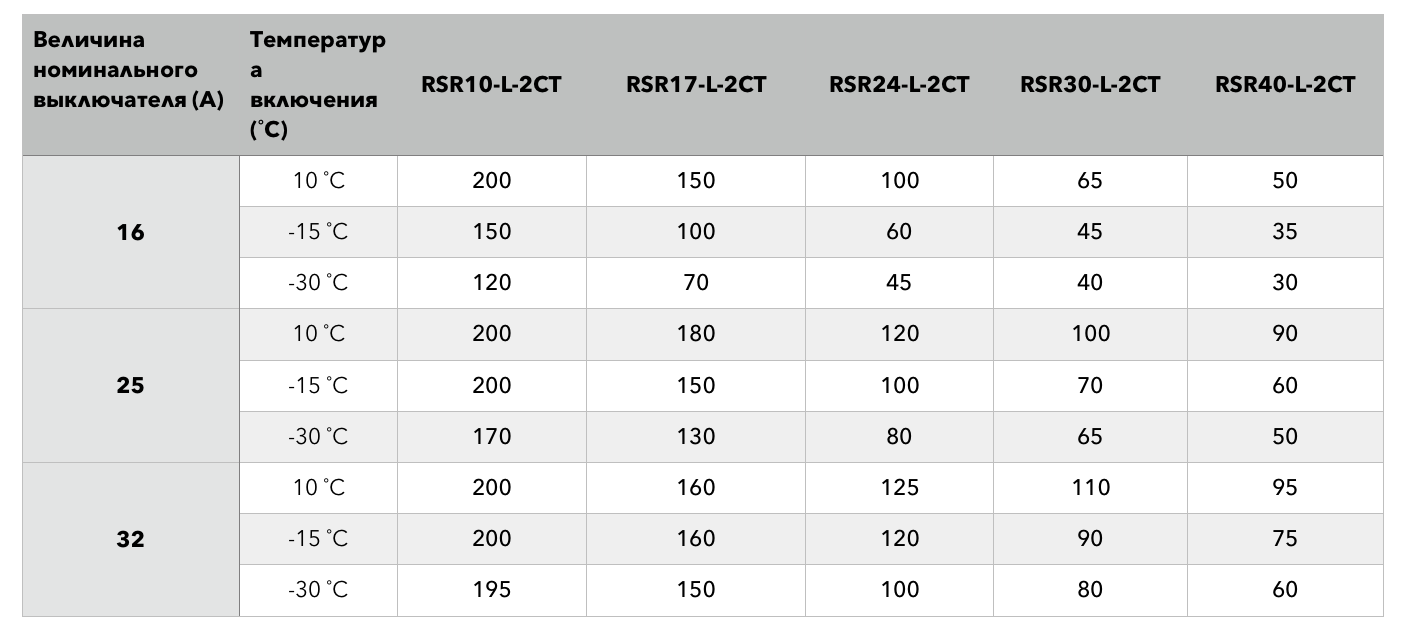The height and width of the screenshot is (624, 1402).
Task: Click the RSR30-L-2CT column header
Action: point(1090,85)
